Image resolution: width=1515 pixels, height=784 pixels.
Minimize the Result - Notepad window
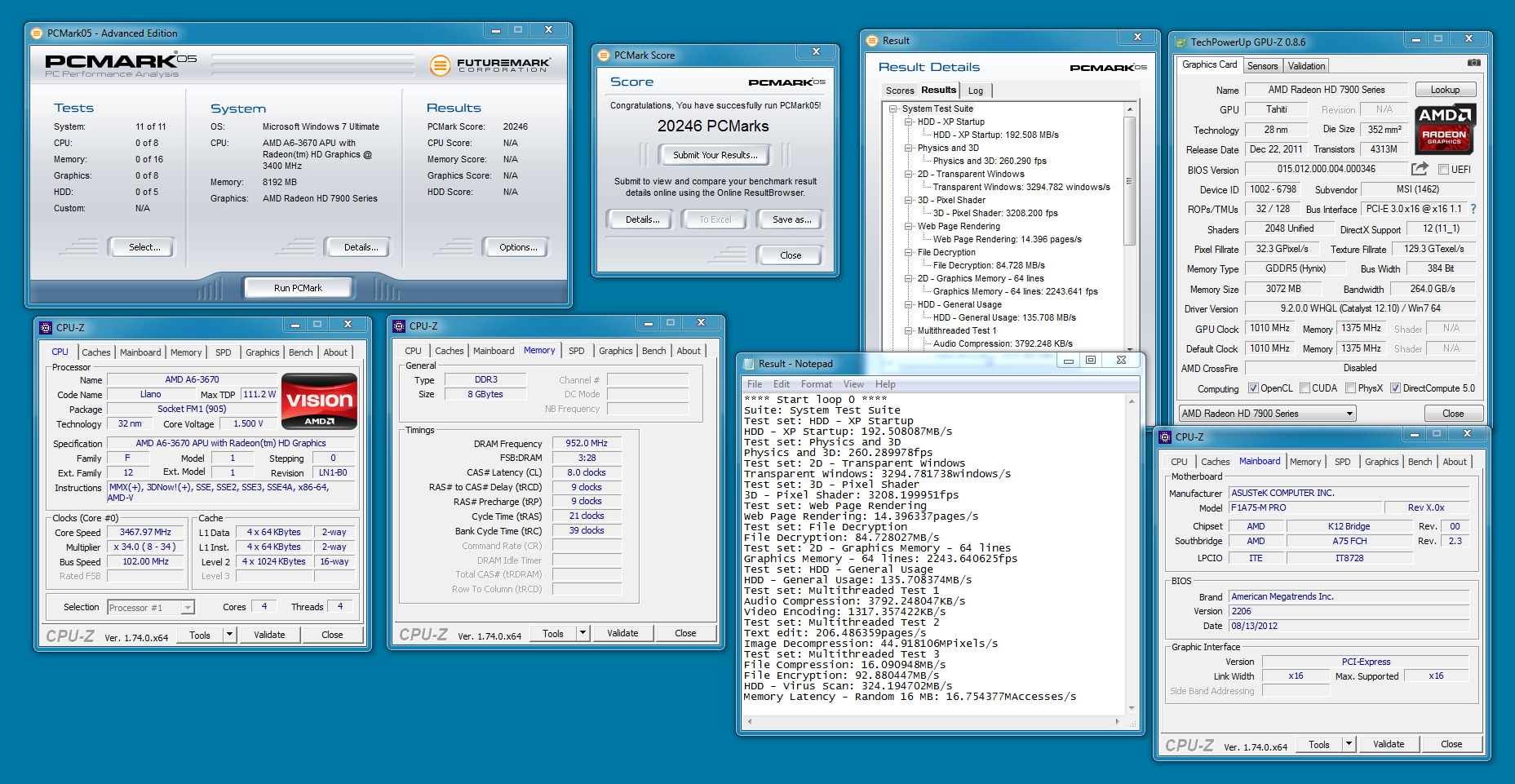click(1068, 361)
